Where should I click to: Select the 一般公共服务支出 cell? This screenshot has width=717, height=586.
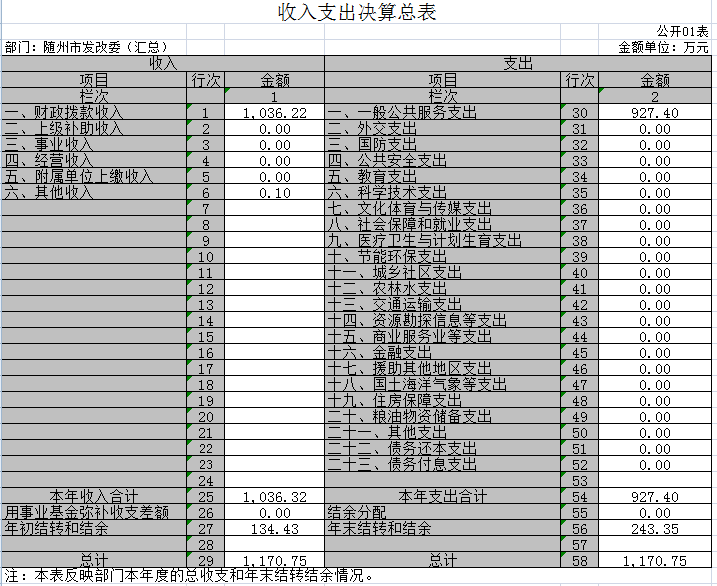tap(442, 113)
